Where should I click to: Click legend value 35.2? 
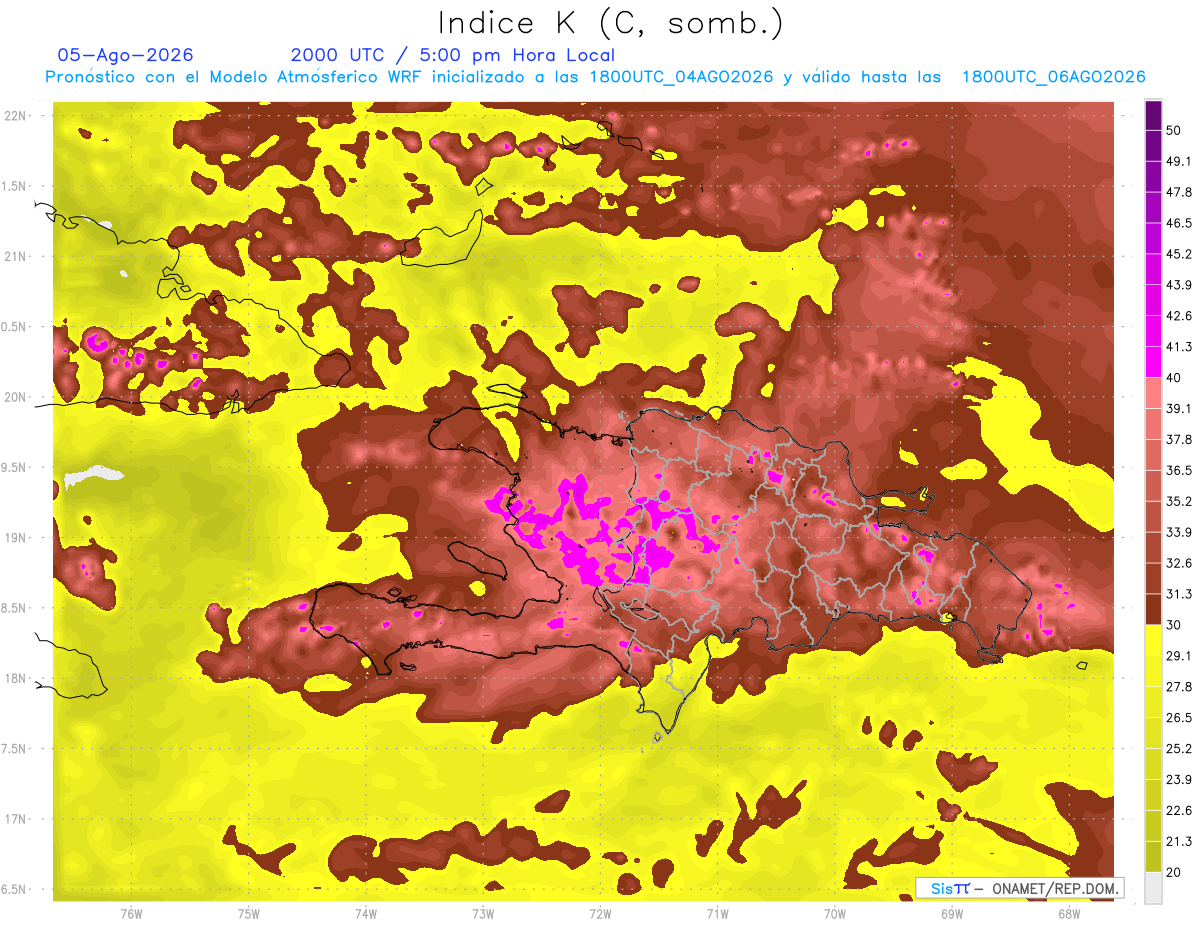click(1179, 501)
